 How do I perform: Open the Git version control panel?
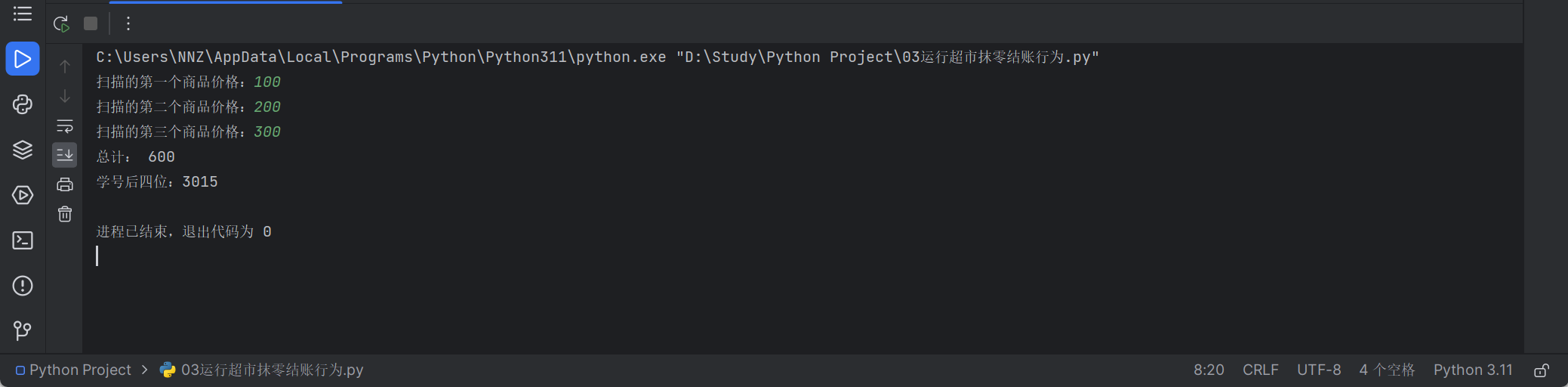23,330
